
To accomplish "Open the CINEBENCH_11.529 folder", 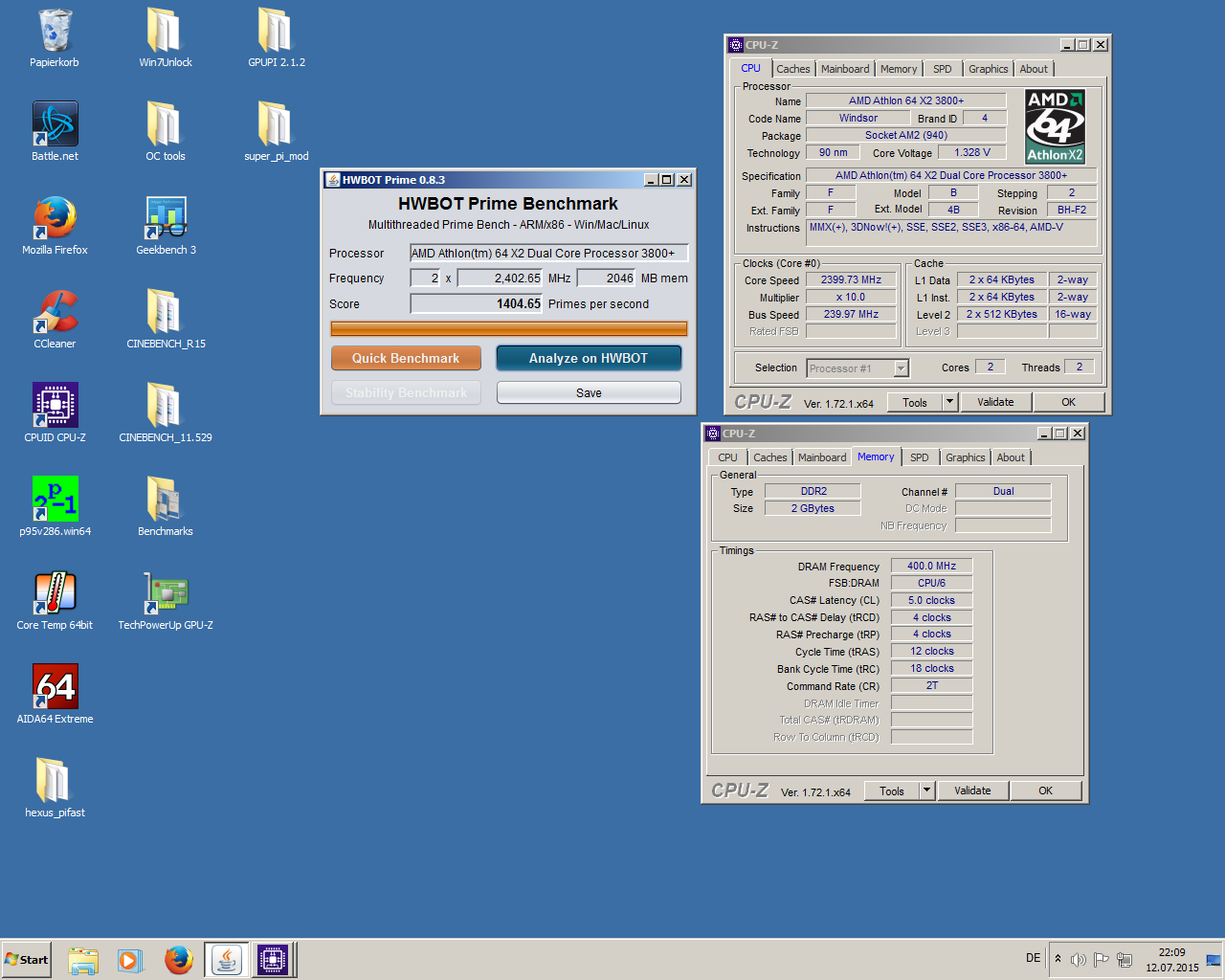I will [x=166, y=413].
